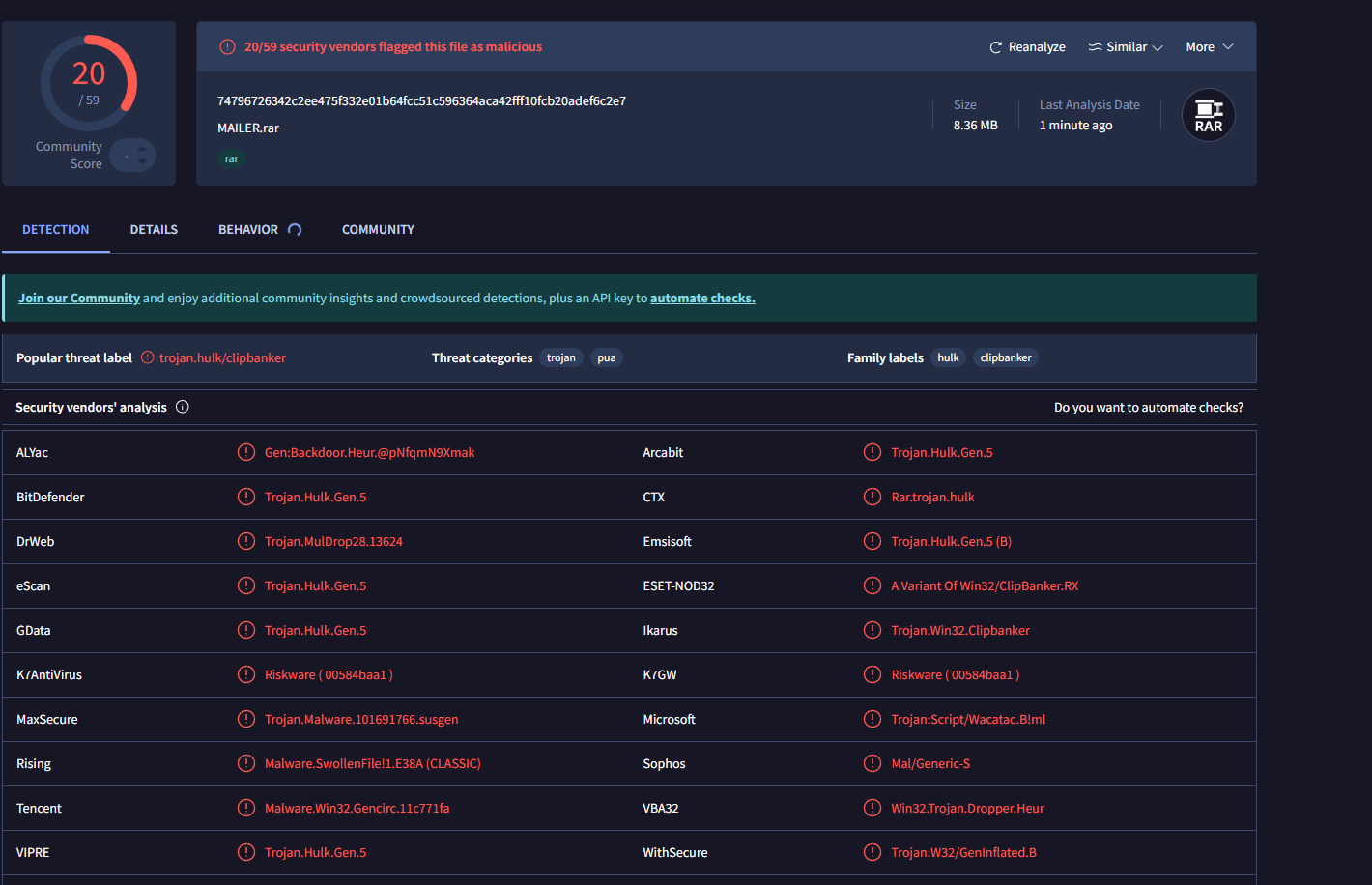The height and width of the screenshot is (885, 1372).
Task: Click the '1 minute ago' analysis date
Action: click(x=1076, y=125)
